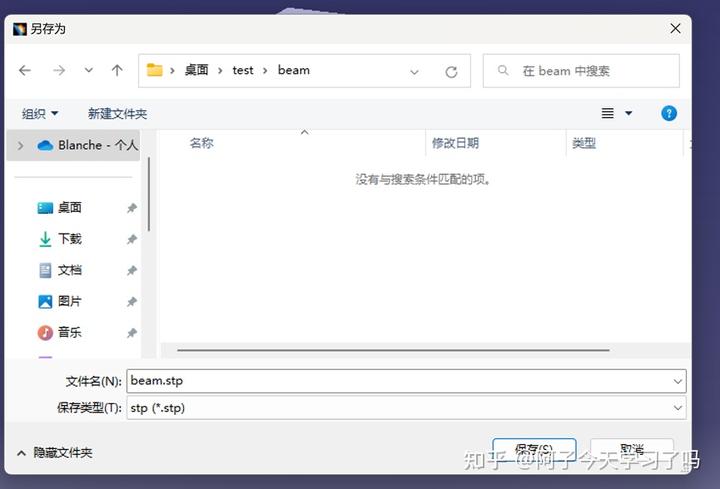
Task: Click the 在 beam 中搜索 search field
Action: pyautogui.click(x=581, y=71)
